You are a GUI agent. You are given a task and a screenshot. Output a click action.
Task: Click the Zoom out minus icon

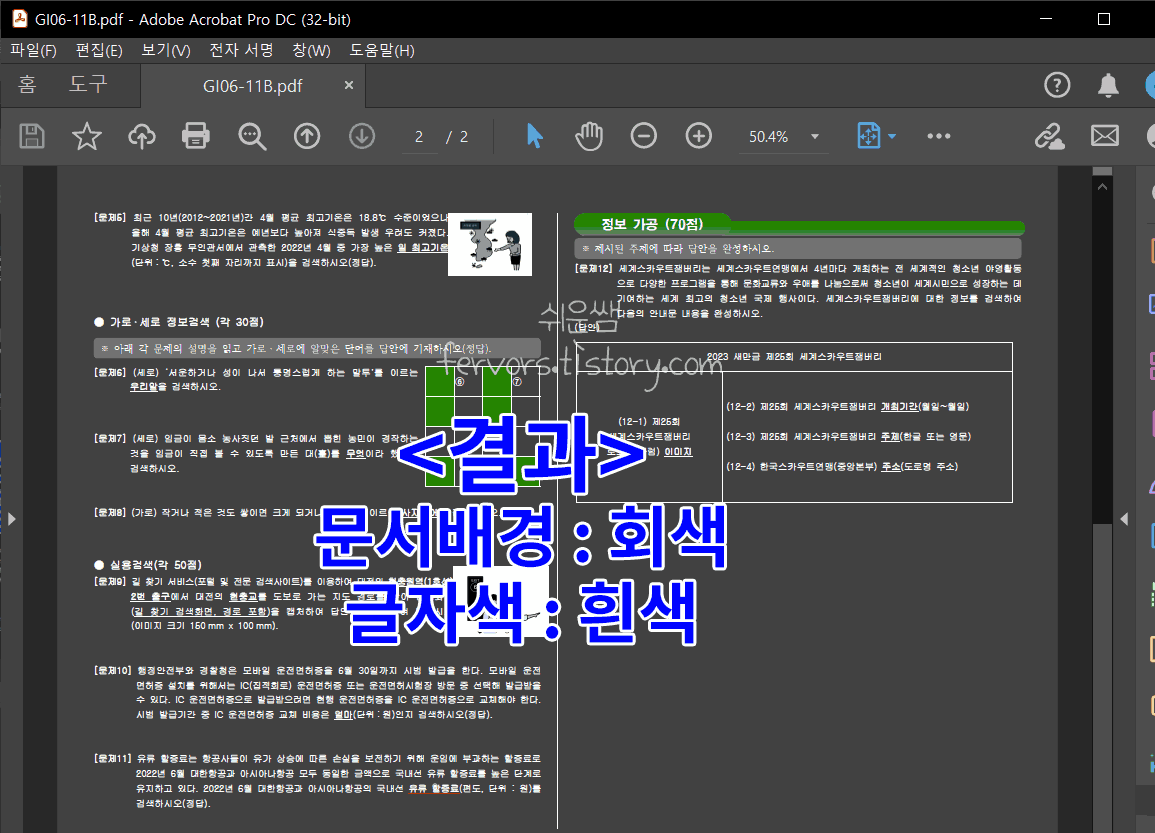click(644, 136)
